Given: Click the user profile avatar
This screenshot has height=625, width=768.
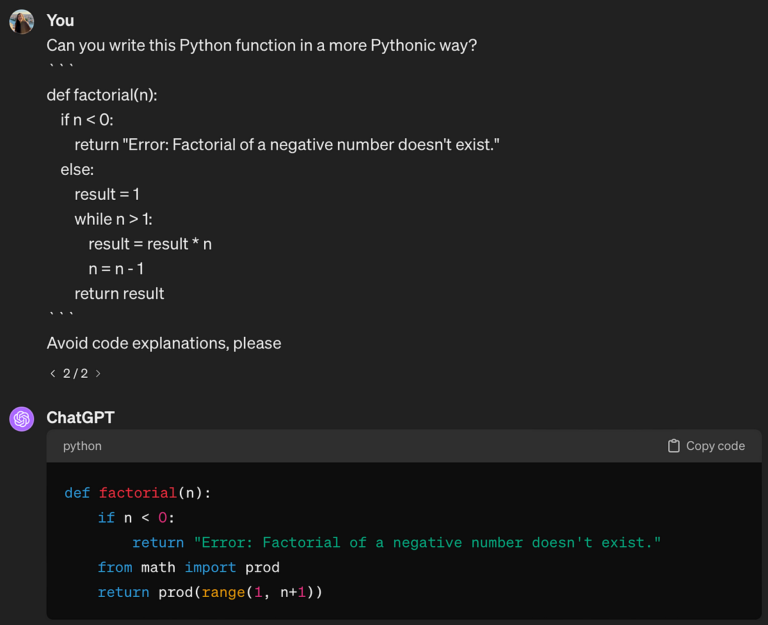Looking at the screenshot, I should 21,21.
